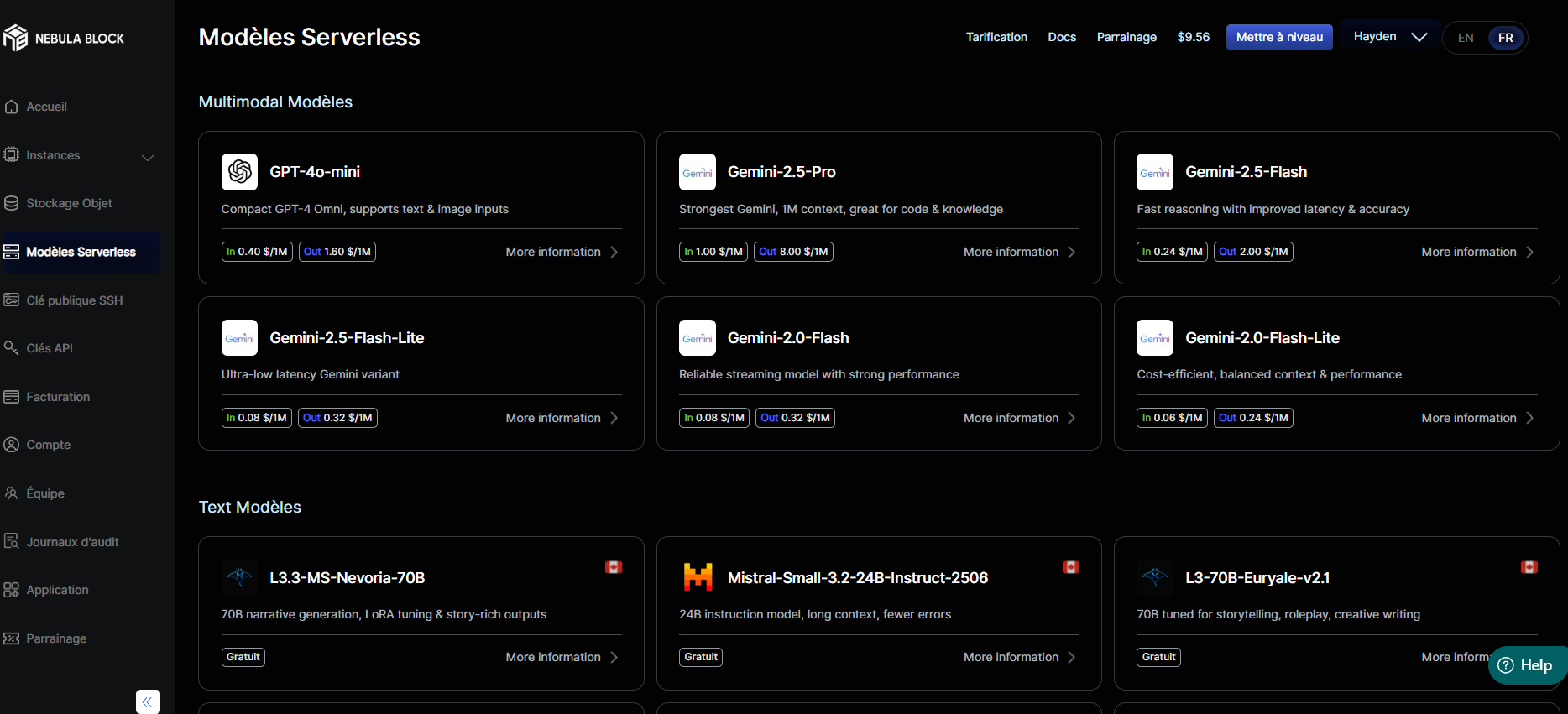The image size is (1568, 714).
Task: Click the Nebula Block logo icon
Action: (x=15, y=38)
